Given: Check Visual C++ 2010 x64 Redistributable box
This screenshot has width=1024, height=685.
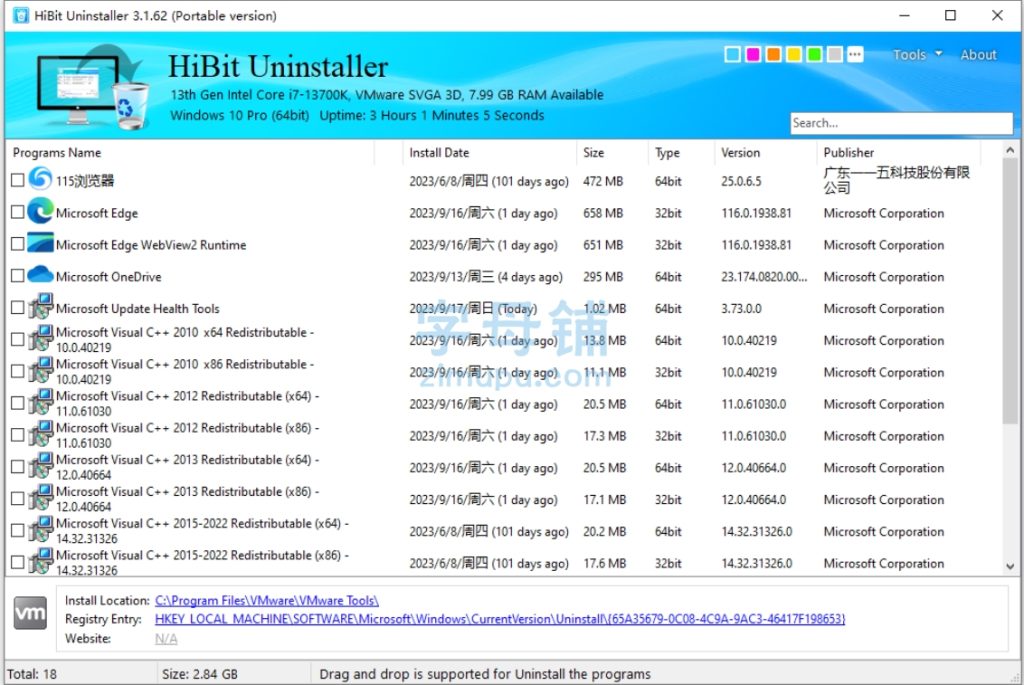Looking at the screenshot, I should point(18,340).
